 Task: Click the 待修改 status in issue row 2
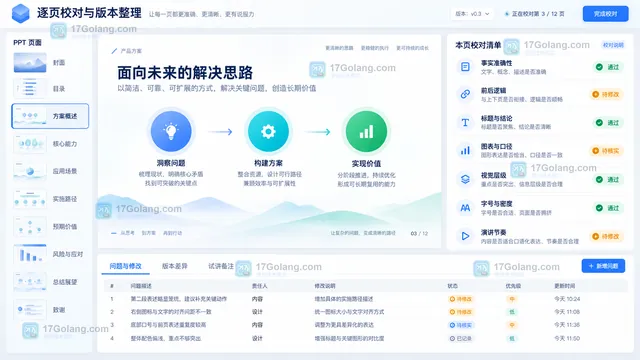click(x=461, y=312)
